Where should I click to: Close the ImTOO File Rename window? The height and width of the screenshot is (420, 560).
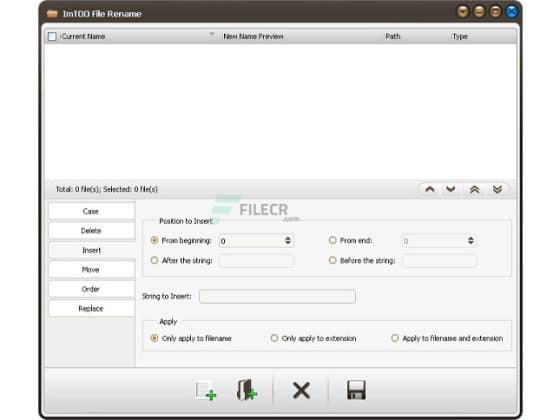(511, 12)
